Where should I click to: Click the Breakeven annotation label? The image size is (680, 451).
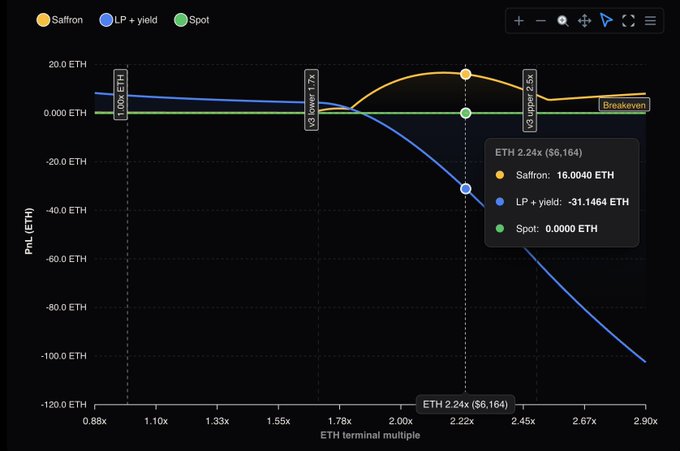tap(624, 105)
